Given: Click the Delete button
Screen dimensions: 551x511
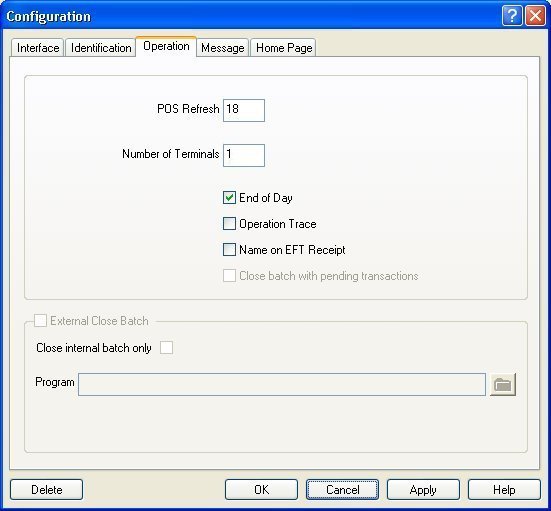Looking at the screenshot, I should tap(46, 490).
